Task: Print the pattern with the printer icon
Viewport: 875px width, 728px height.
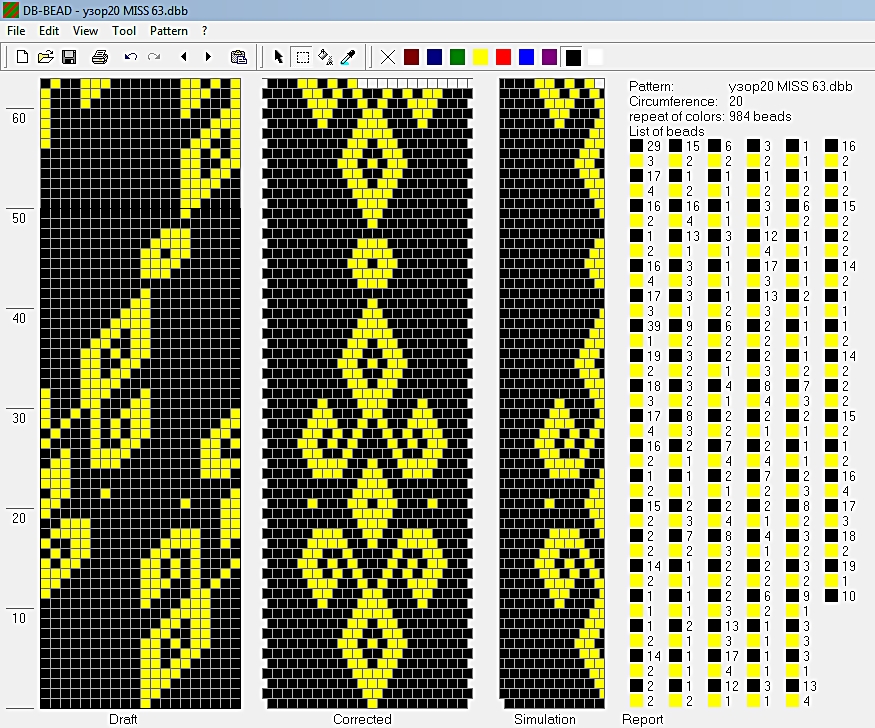Action: pyautogui.click(x=99, y=57)
